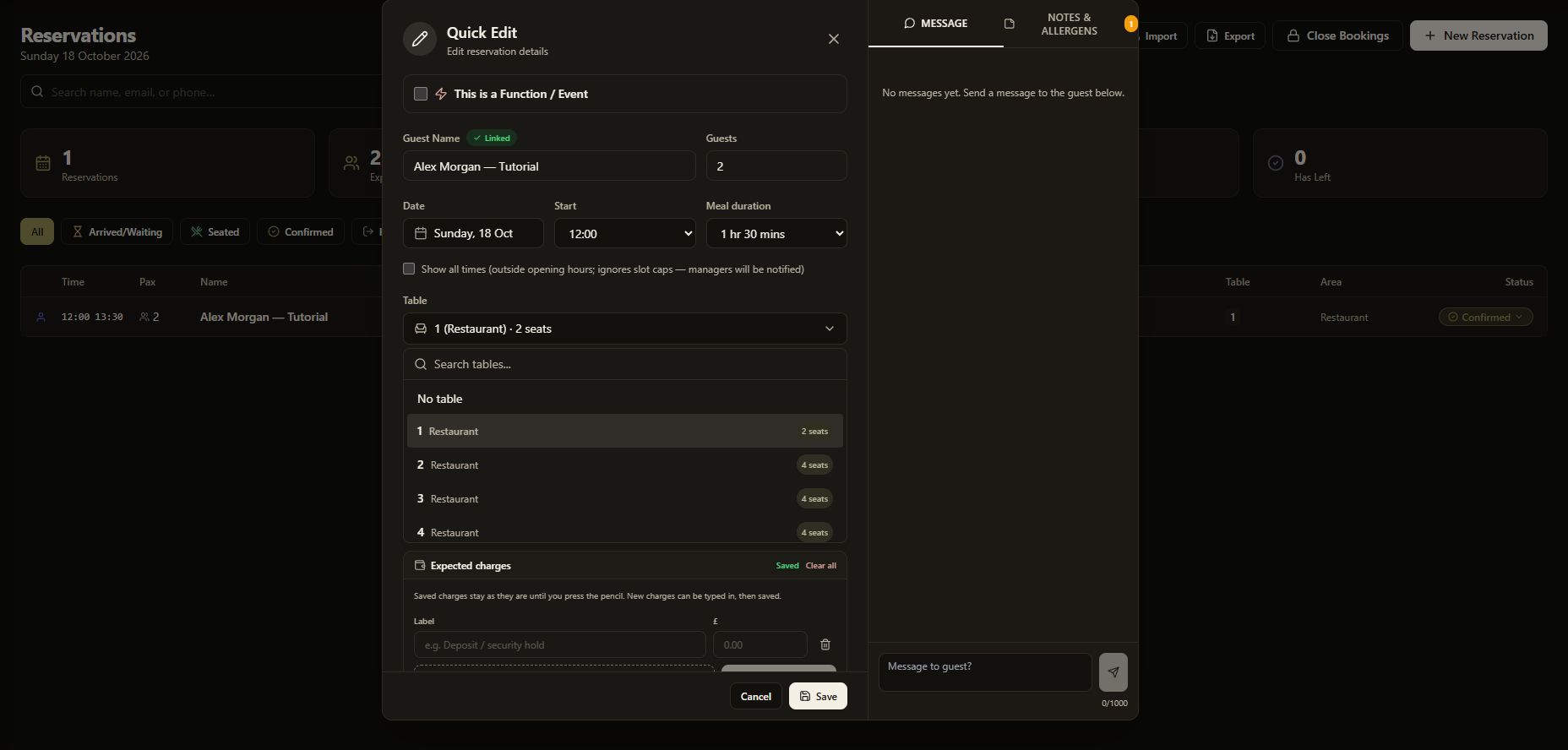The image size is (1568, 750).
Task: Click the Import button in Reservations page
Action: [x=1162, y=35]
